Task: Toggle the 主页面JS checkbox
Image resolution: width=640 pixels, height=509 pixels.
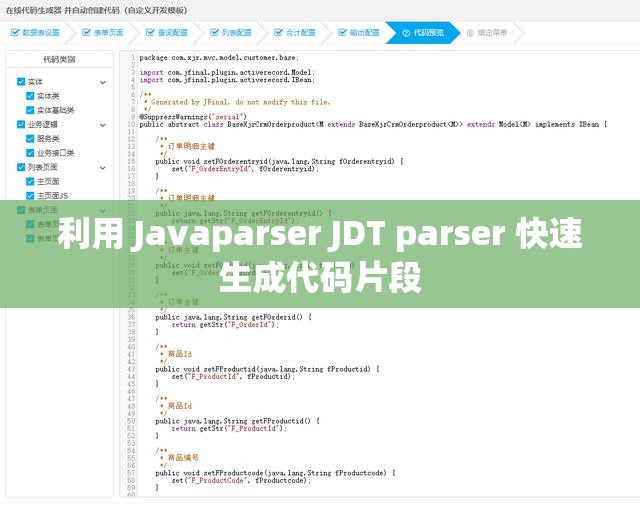Action: [30, 196]
